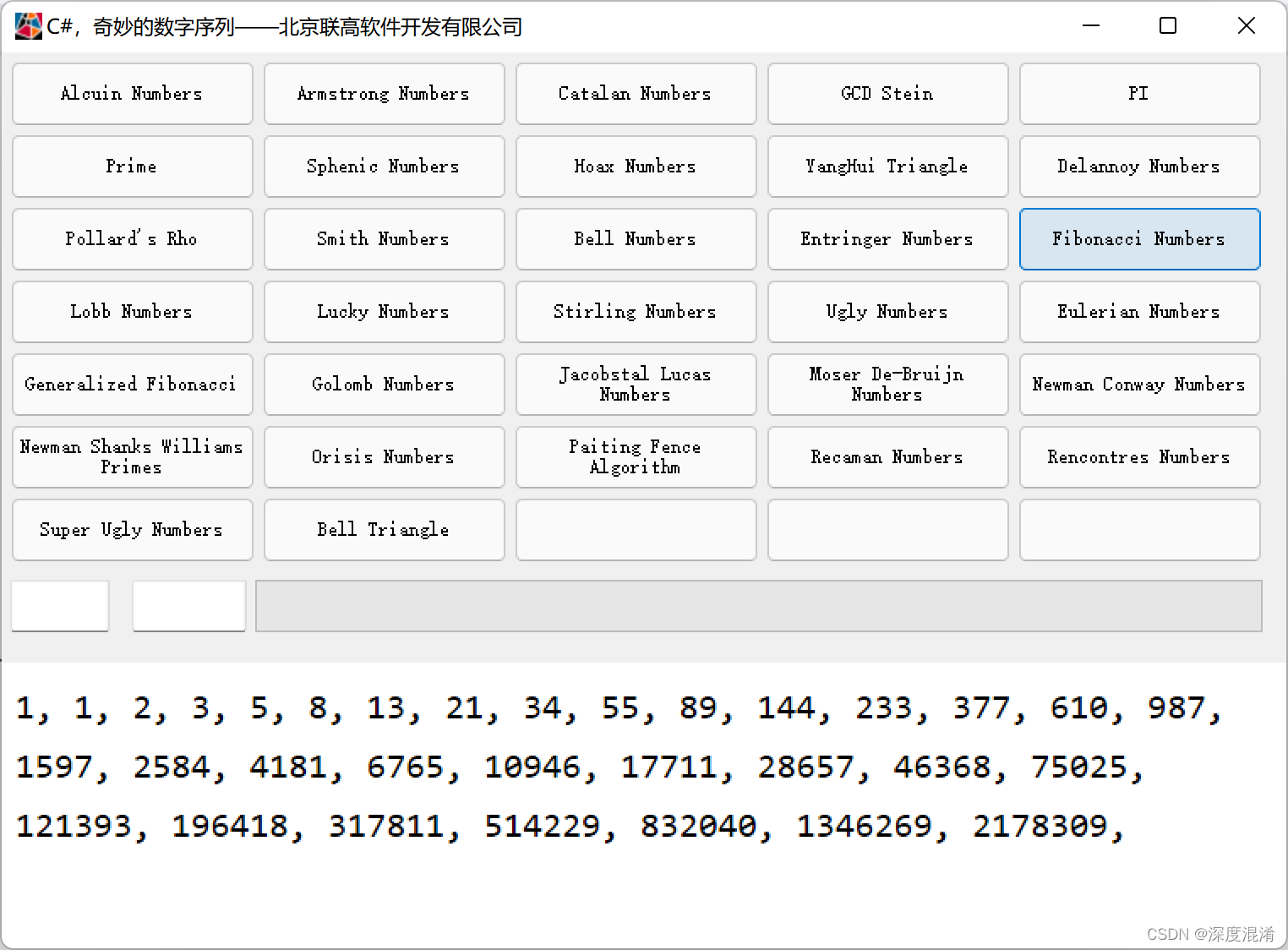This screenshot has height=950, width=1288.
Task: Open Orisis Numbers
Action: [384, 457]
